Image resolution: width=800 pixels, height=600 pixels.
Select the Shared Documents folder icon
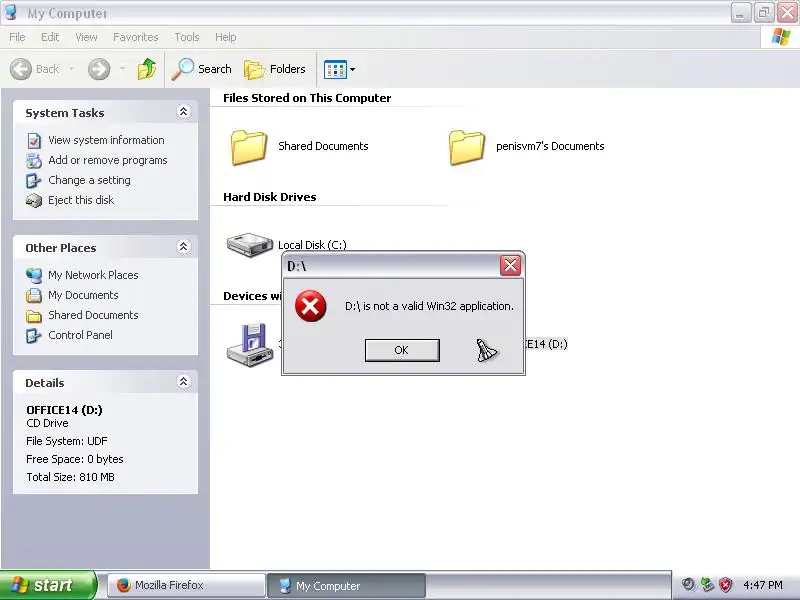click(248, 147)
